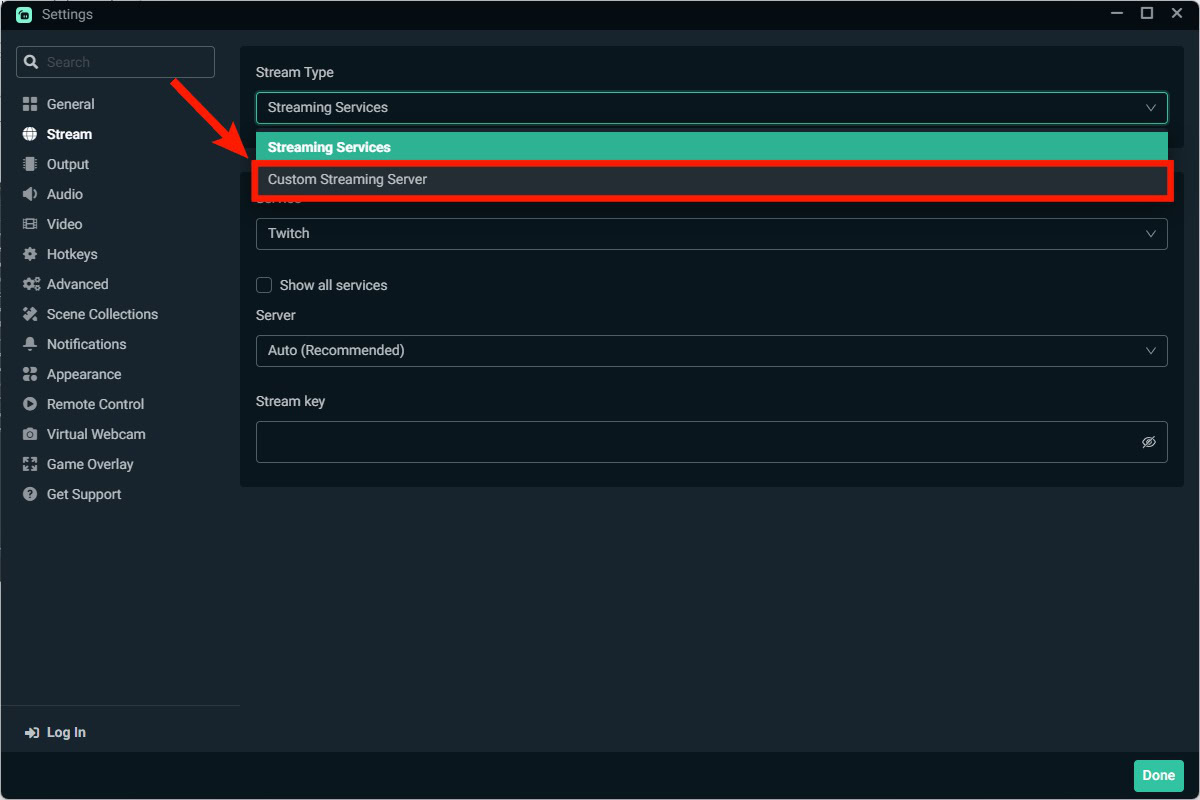Click the Hotkeys keyboard icon
1200x800 pixels.
pos(28,254)
